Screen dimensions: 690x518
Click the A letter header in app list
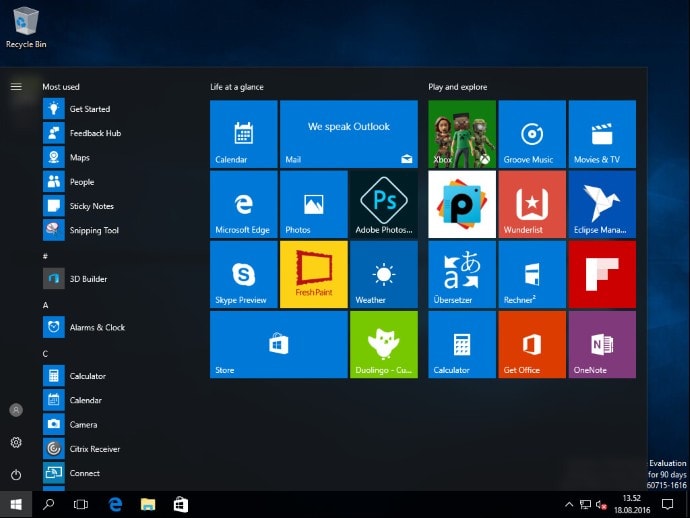point(45,305)
